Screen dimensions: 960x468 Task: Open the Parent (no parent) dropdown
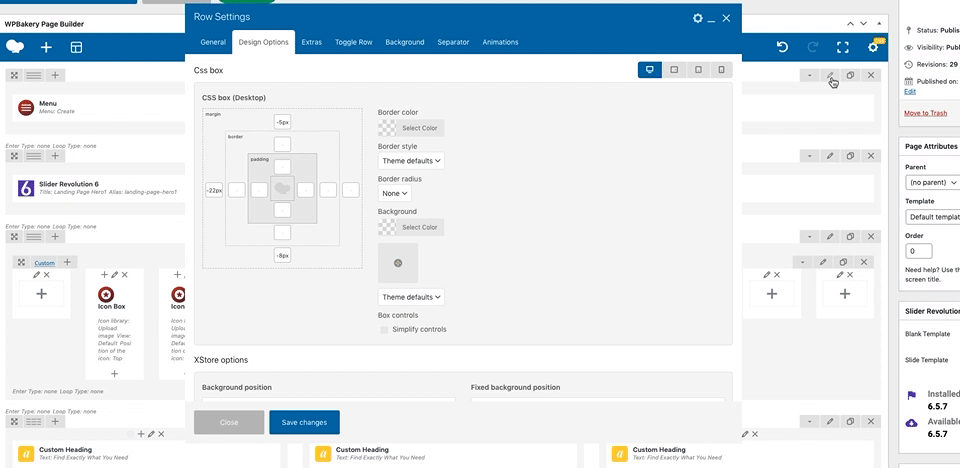pos(932,183)
